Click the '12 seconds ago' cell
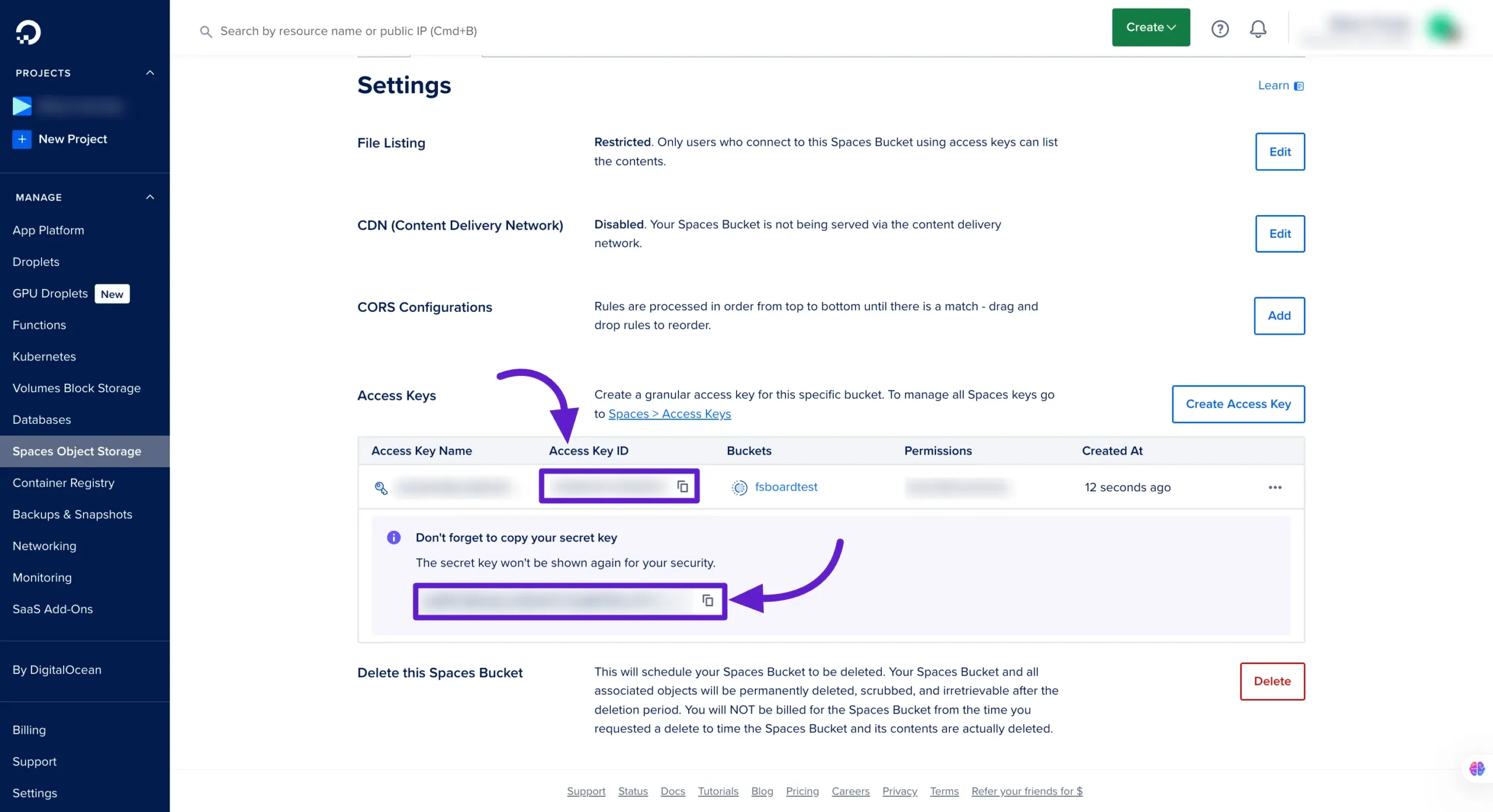This screenshot has width=1493, height=812. click(1127, 487)
